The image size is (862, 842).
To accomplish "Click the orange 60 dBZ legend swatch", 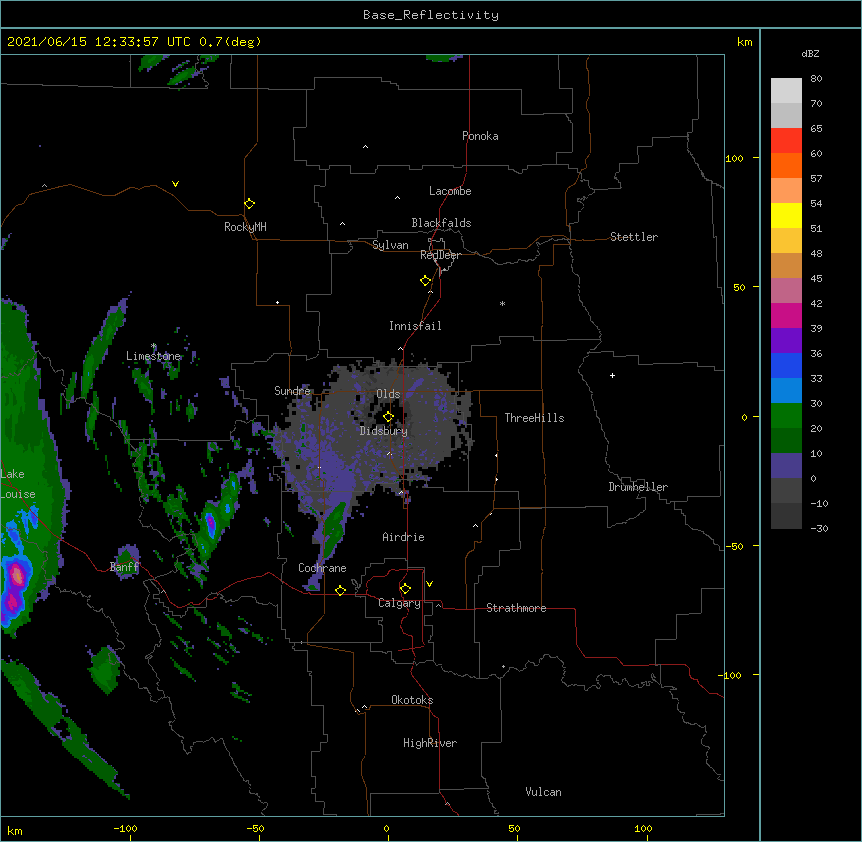I will 786,165.
